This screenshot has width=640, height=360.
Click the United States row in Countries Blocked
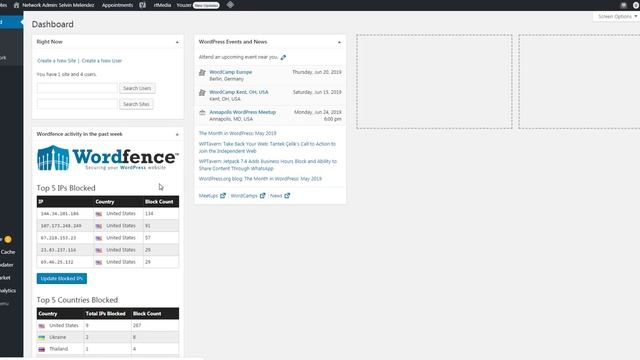(108, 326)
